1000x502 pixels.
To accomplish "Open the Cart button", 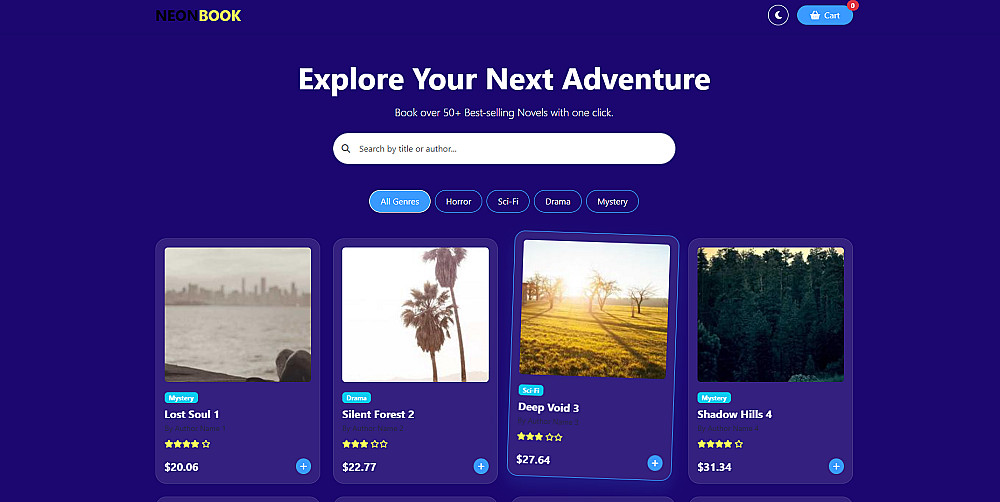I will click(x=824, y=15).
